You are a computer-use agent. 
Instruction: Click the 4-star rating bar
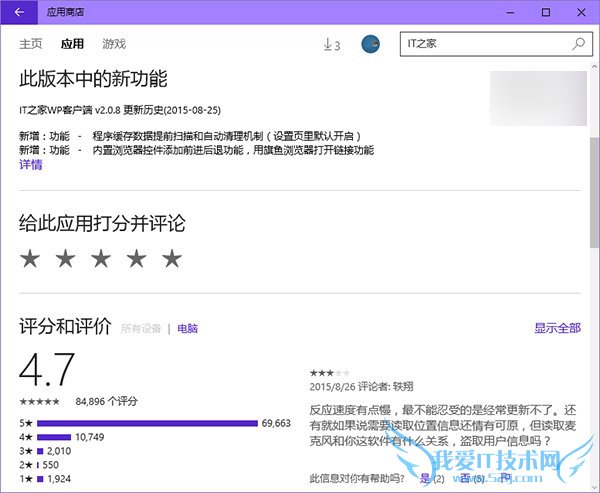pyautogui.click(x=54, y=437)
